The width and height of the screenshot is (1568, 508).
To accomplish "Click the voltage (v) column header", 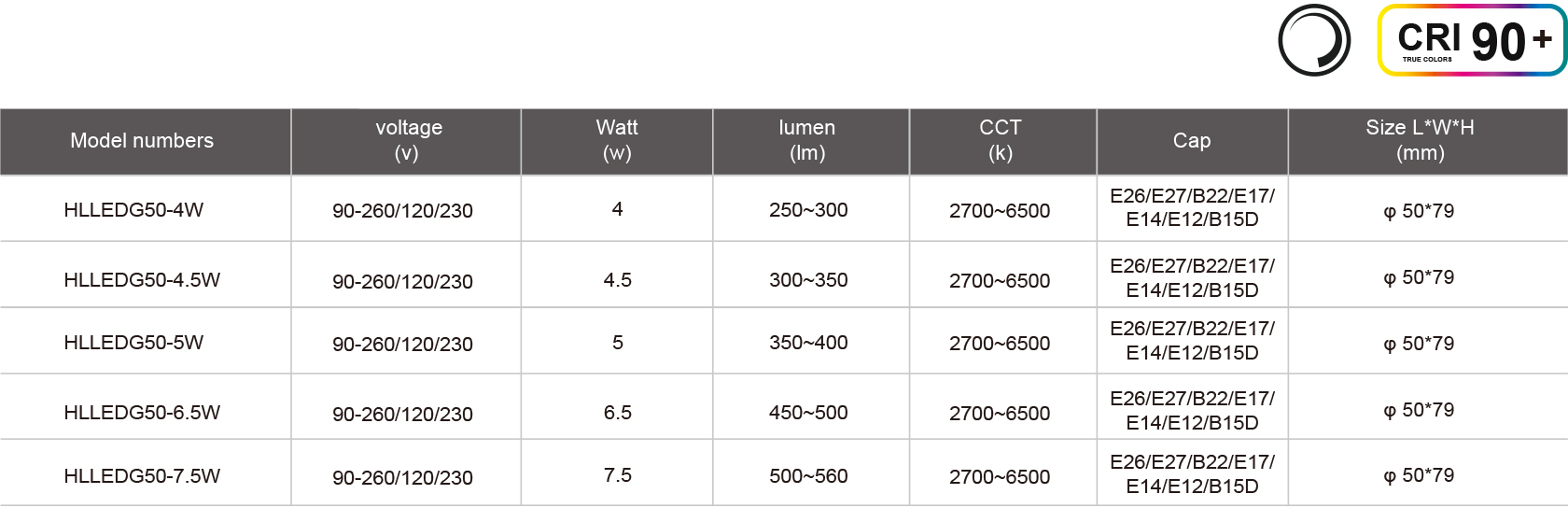I will pyautogui.click(x=408, y=141).
